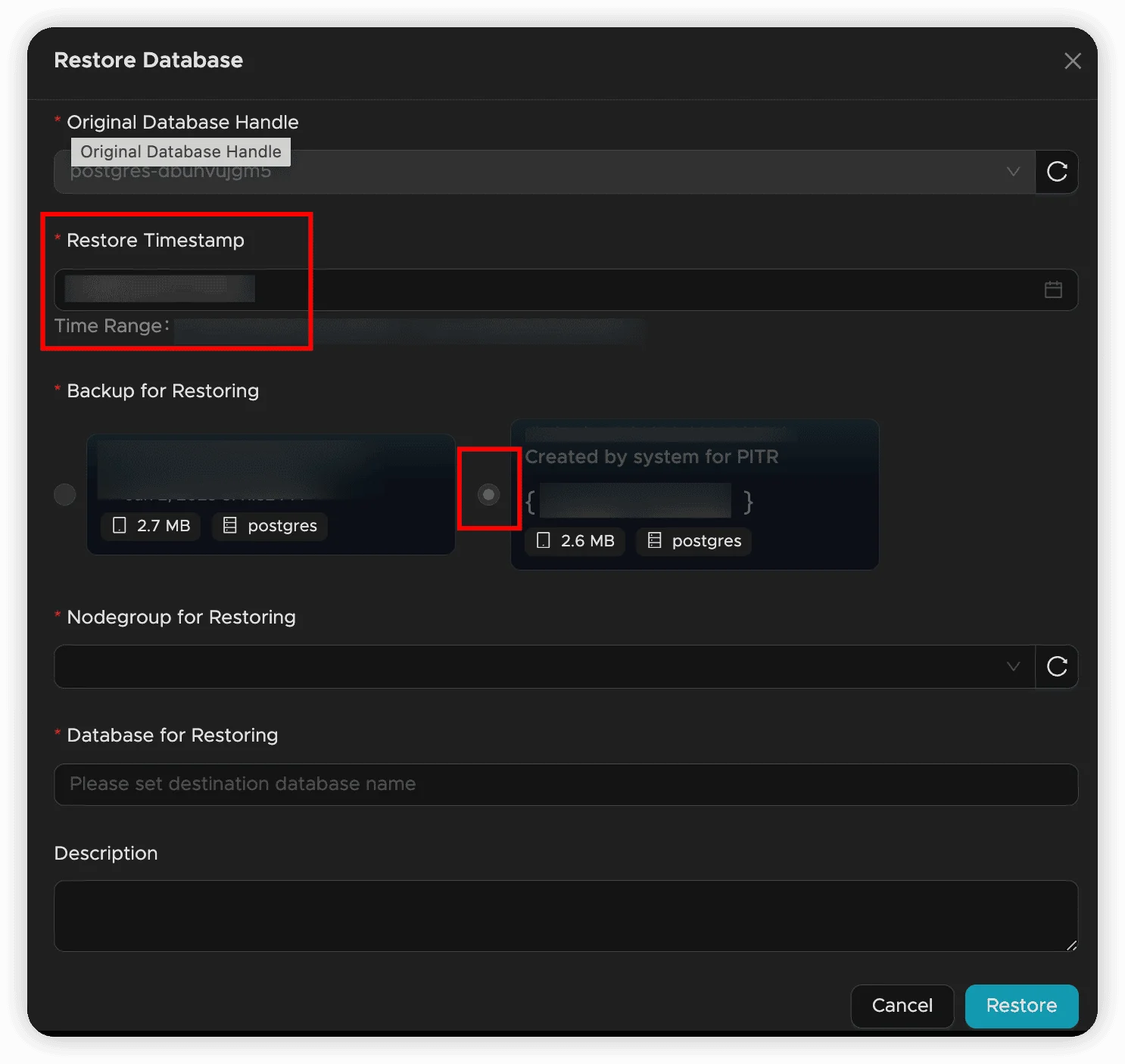The height and width of the screenshot is (1064, 1125).
Task: Focus the Description text area
Action: pos(566,916)
